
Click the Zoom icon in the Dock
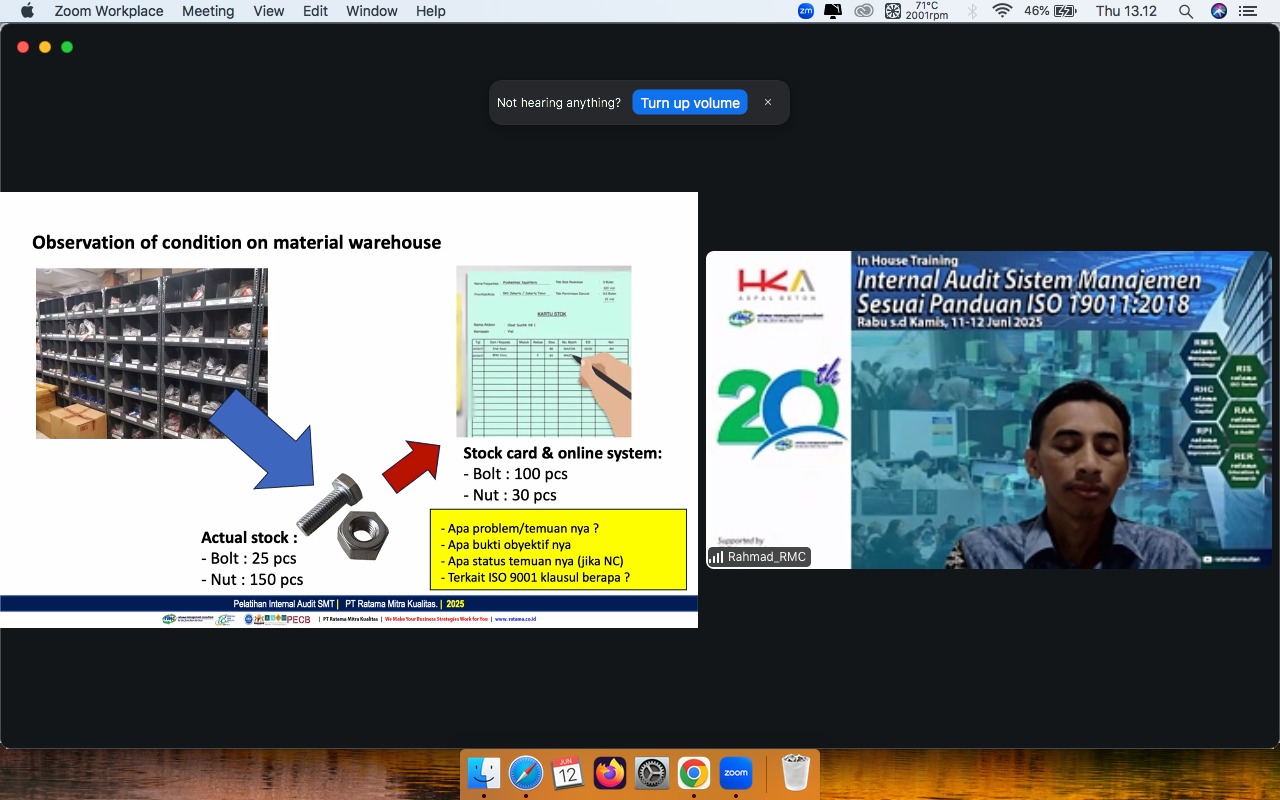pos(736,773)
